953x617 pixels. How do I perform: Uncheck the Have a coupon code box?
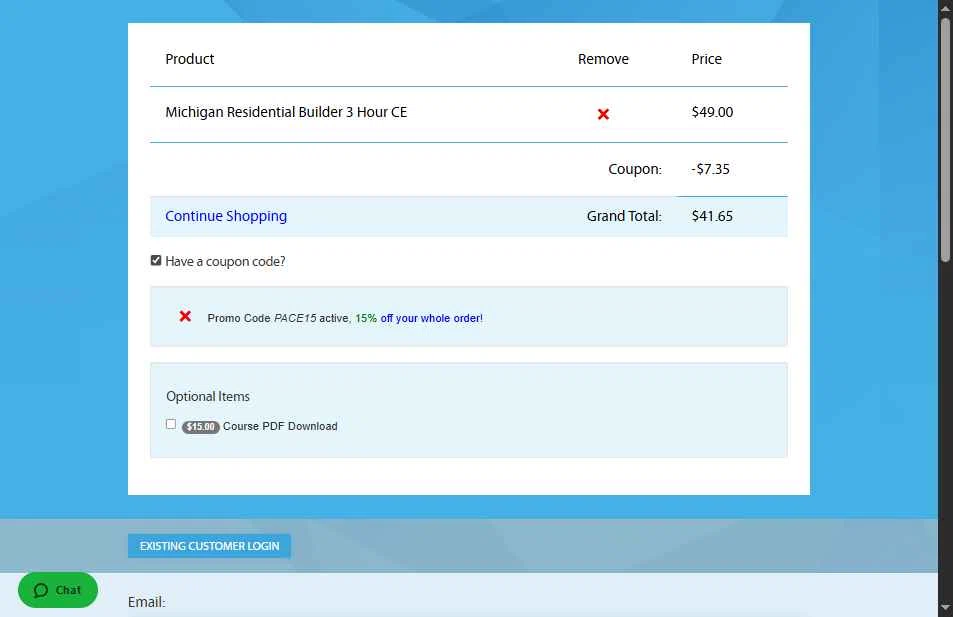click(x=156, y=260)
